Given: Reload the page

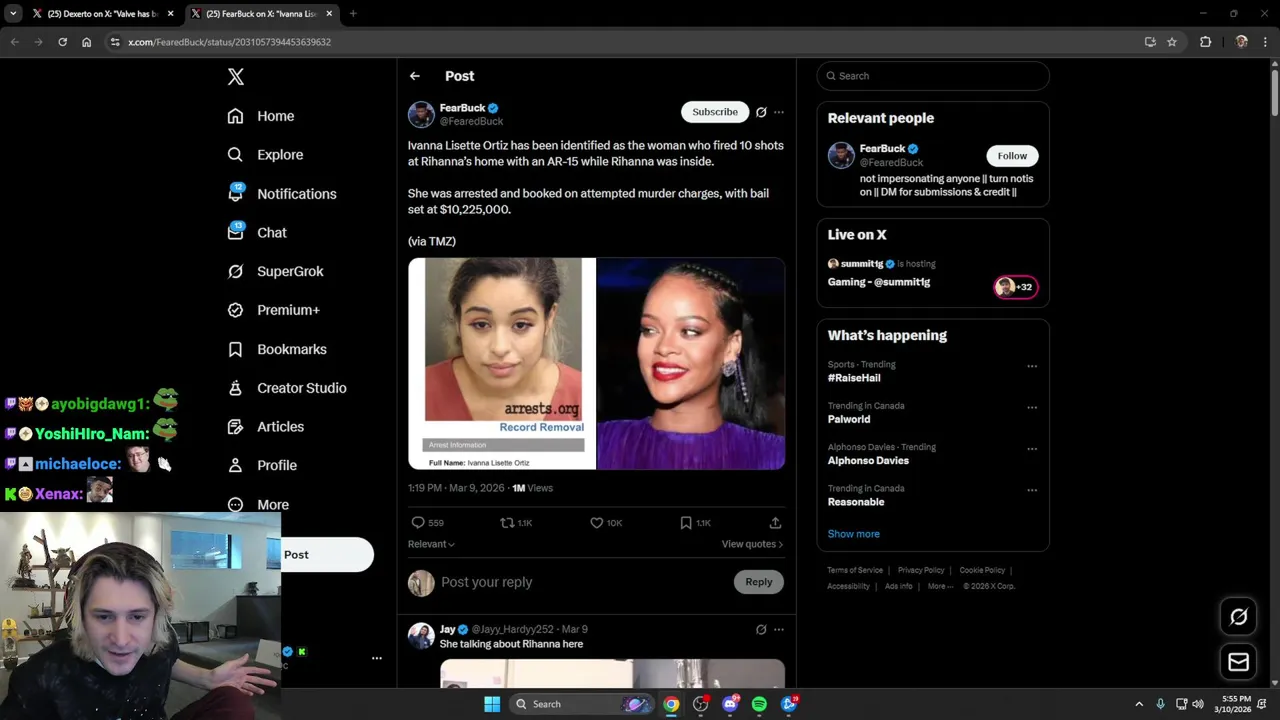Looking at the screenshot, I should coord(62,42).
